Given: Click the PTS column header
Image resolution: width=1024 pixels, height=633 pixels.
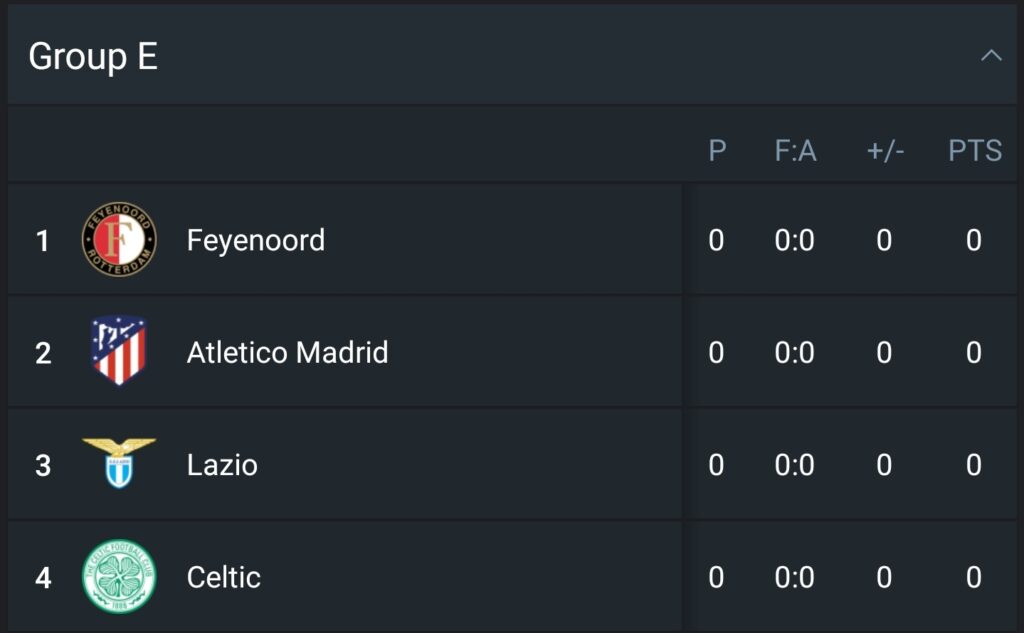Looking at the screenshot, I should click(975, 151).
